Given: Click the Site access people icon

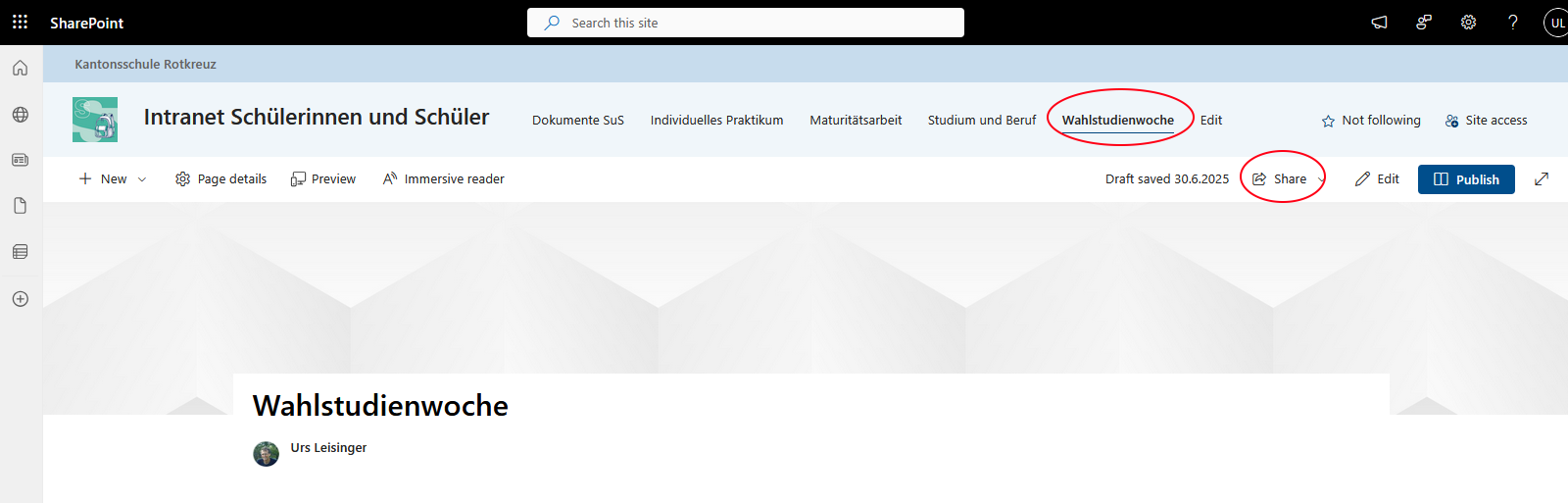Looking at the screenshot, I should (x=1451, y=121).
